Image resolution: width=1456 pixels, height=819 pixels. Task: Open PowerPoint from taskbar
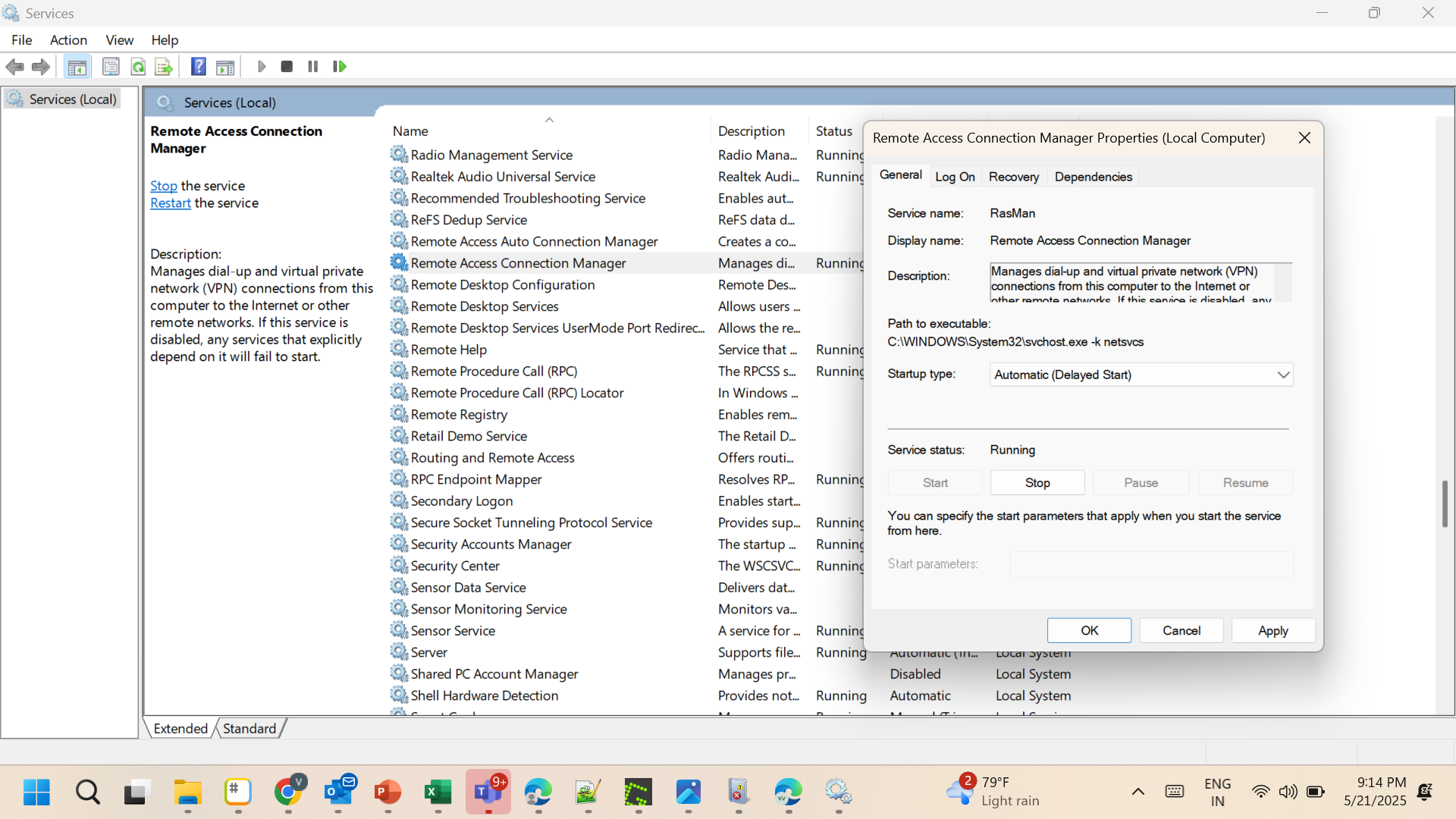click(x=388, y=792)
